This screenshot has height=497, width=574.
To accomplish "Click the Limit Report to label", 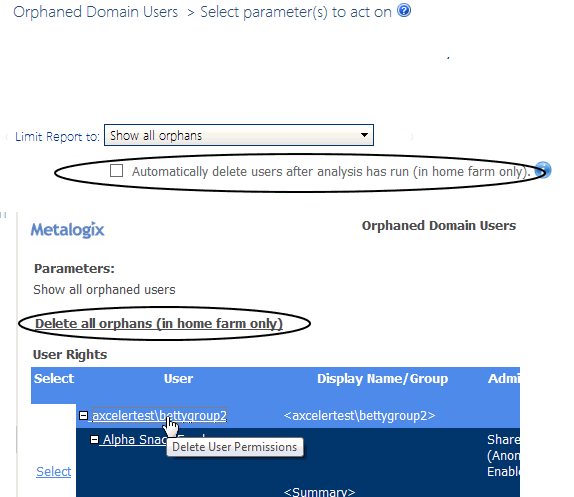I will click(x=57, y=137).
